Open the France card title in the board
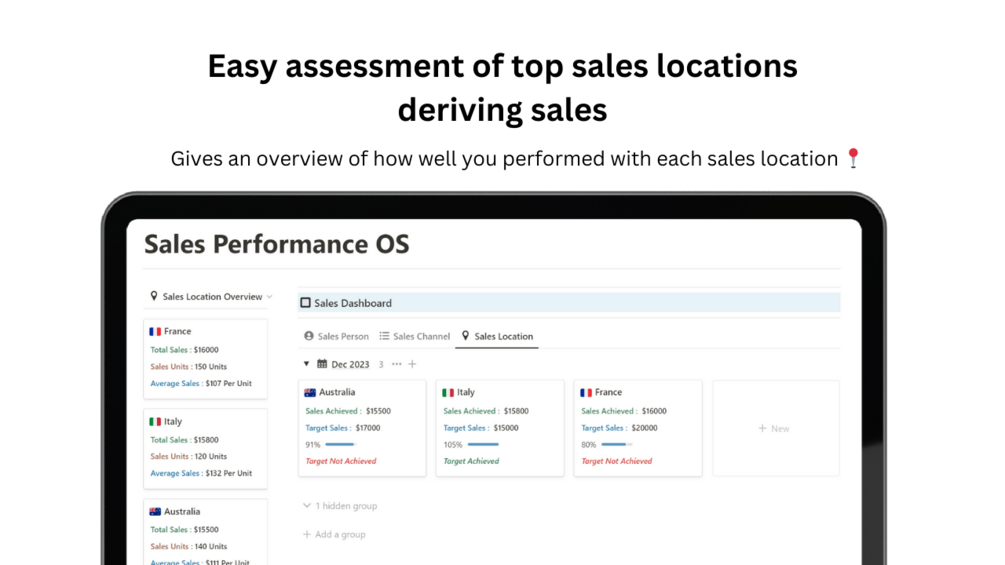 [x=608, y=392]
